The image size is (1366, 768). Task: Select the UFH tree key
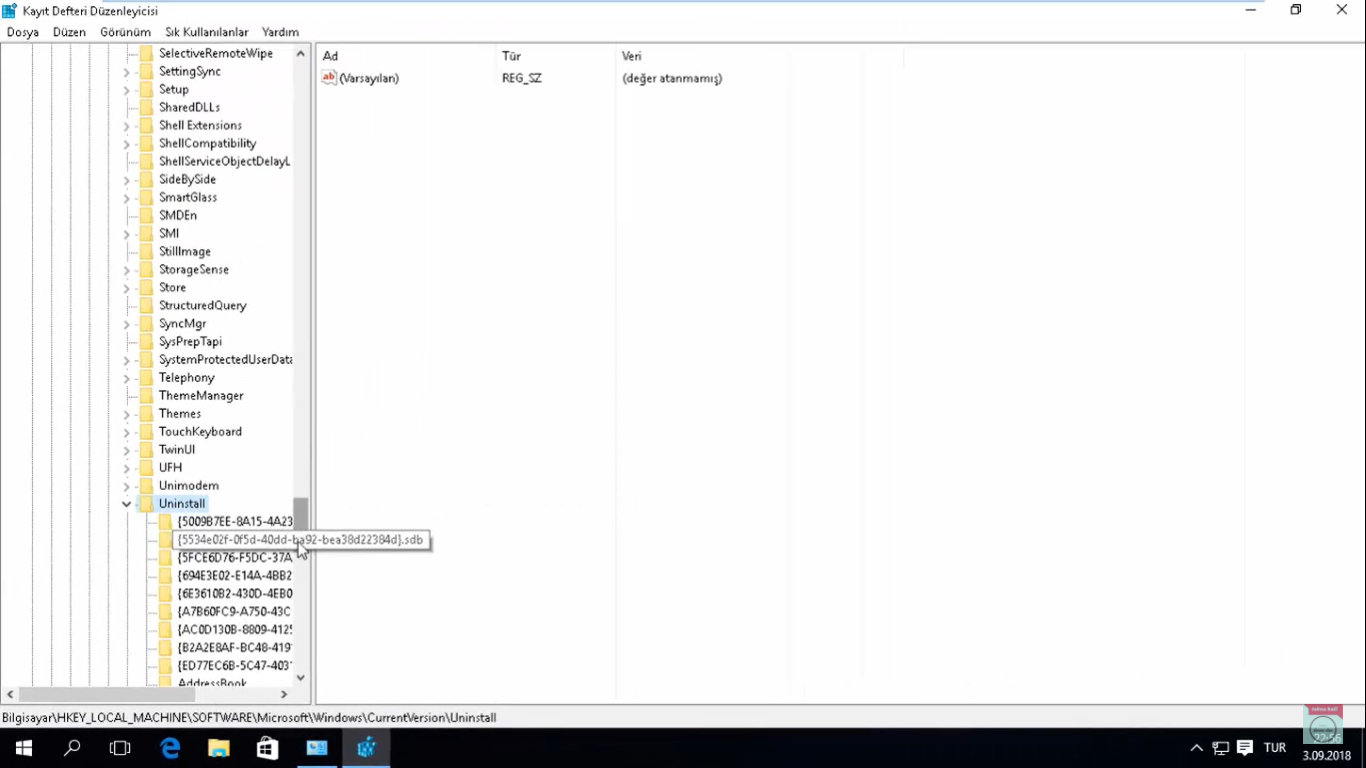click(x=170, y=467)
